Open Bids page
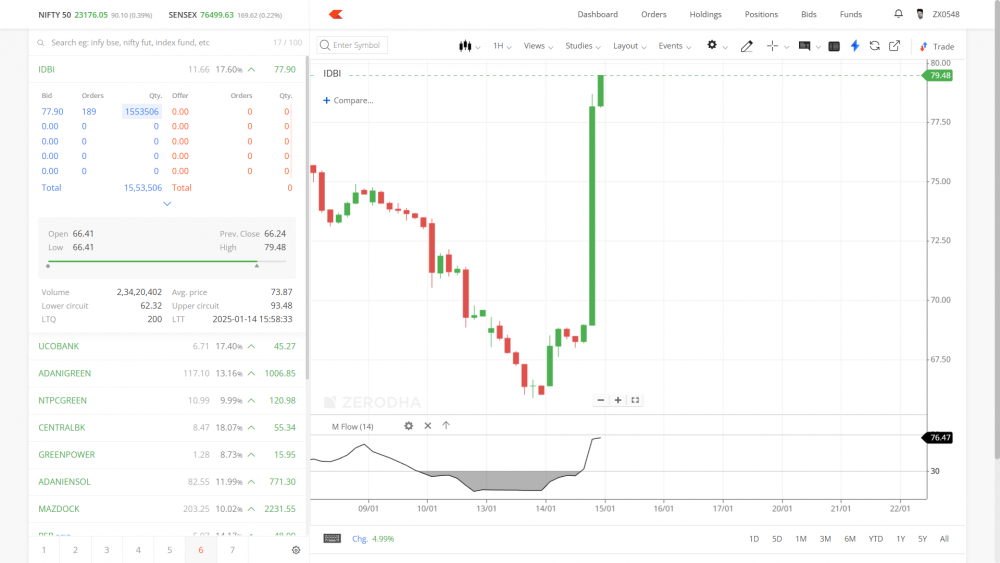This screenshot has height=563, width=1000. point(809,14)
